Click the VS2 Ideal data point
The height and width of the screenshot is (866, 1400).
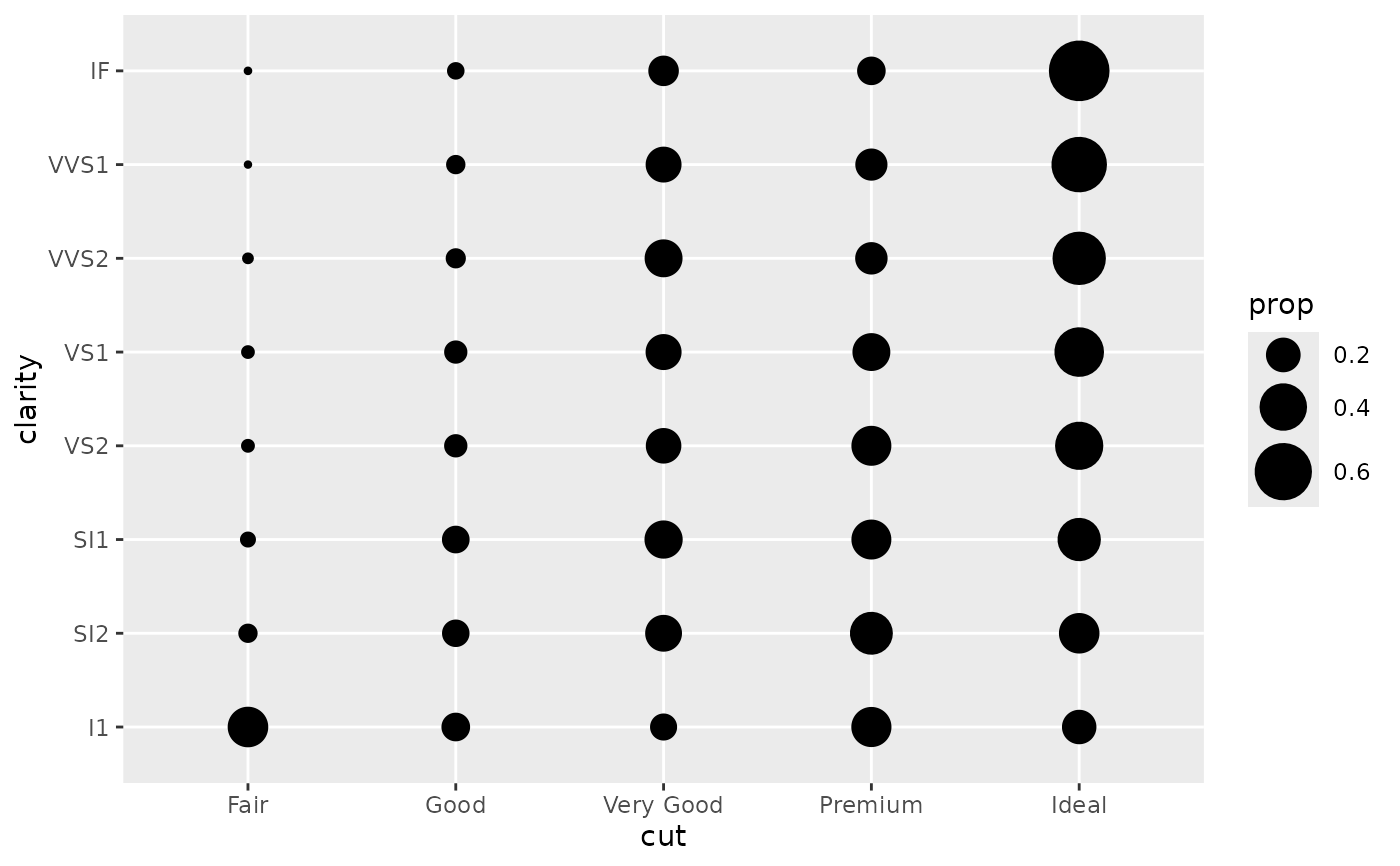click(x=1079, y=446)
